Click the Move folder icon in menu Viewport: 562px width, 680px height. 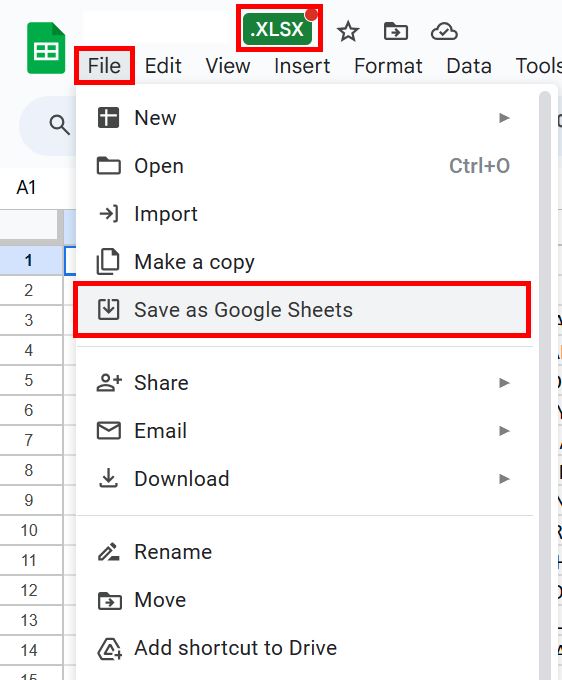(109, 601)
